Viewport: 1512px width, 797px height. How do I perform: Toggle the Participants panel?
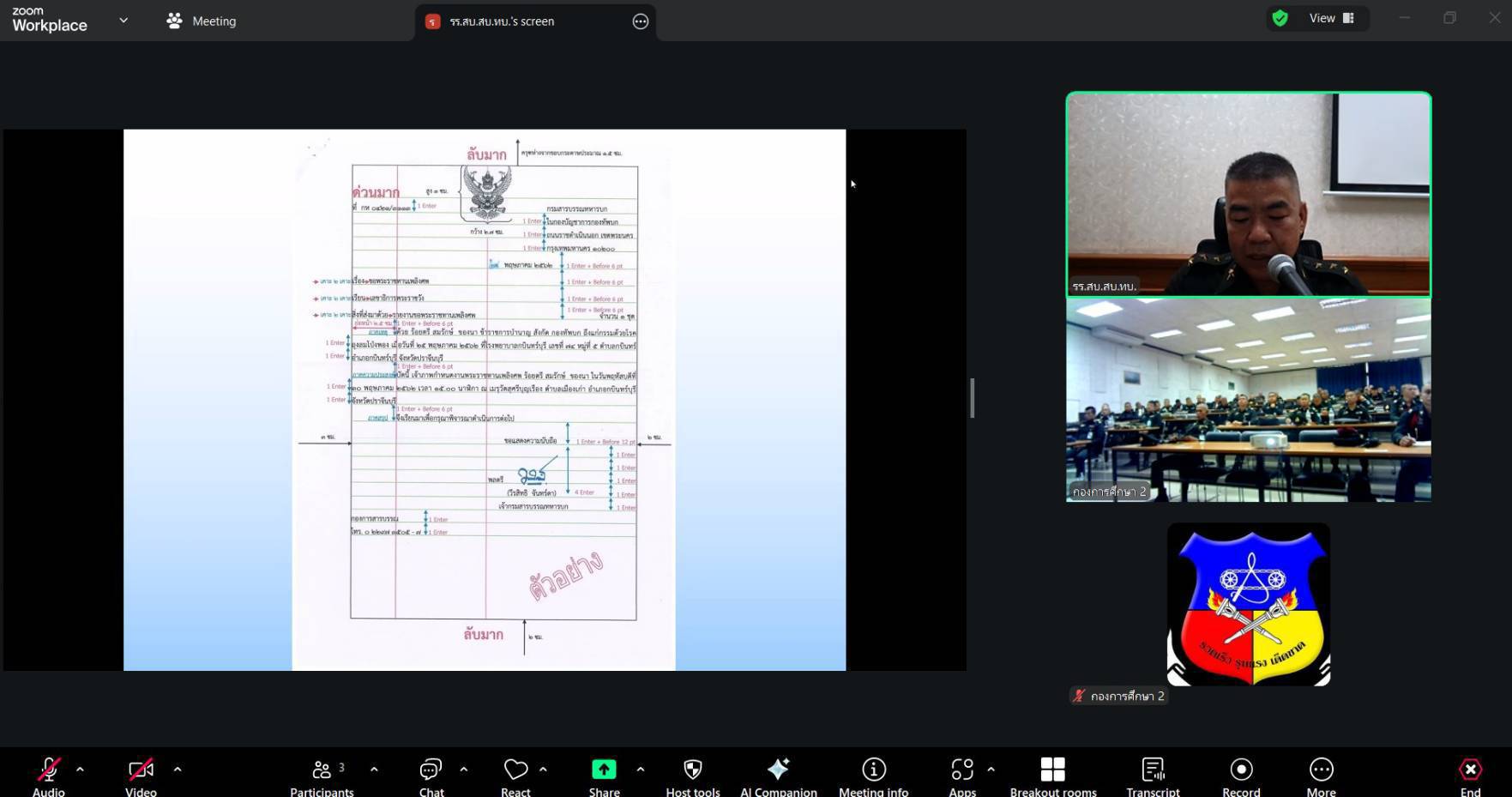click(x=322, y=770)
